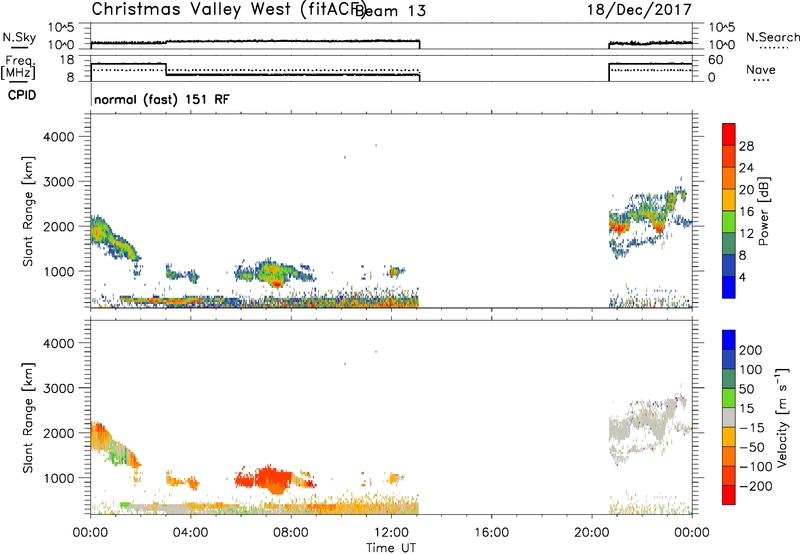The width and height of the screenshot is (800, 554).
Task: Click the "N.Sky" legend label
Action: 19,37
